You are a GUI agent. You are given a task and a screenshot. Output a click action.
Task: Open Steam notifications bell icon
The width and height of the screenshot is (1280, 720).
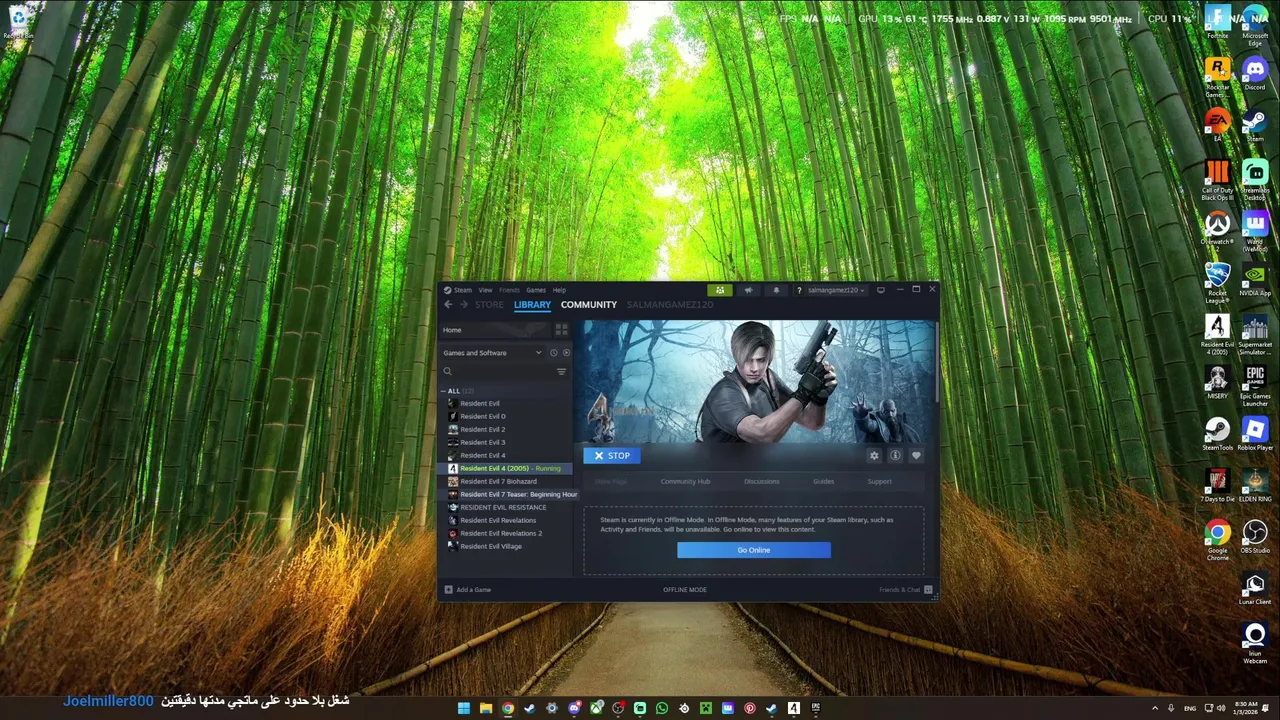tap(776, 290)
